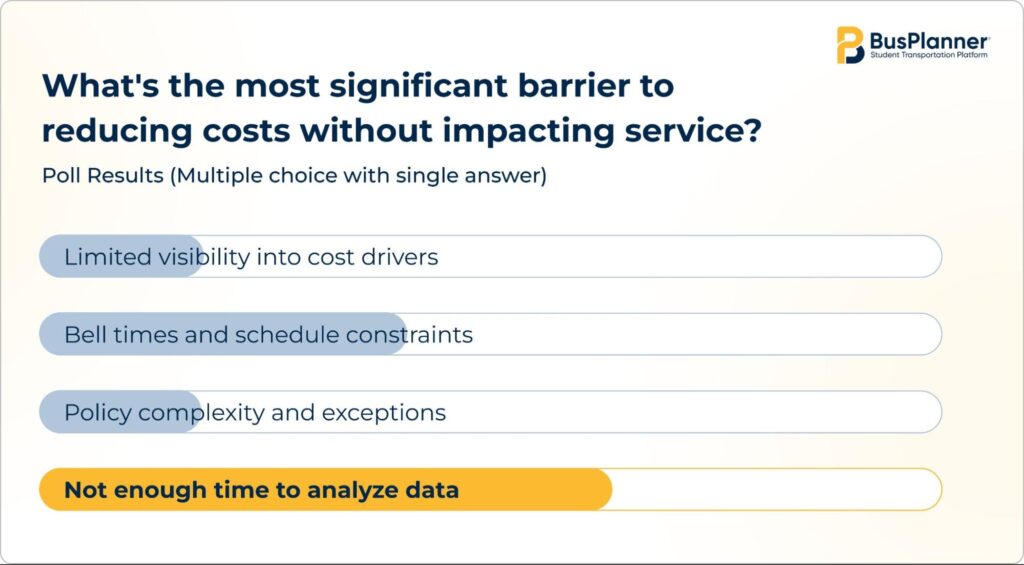Click "(Multiple choice with single answer)" text

click(x=358, y=176)
